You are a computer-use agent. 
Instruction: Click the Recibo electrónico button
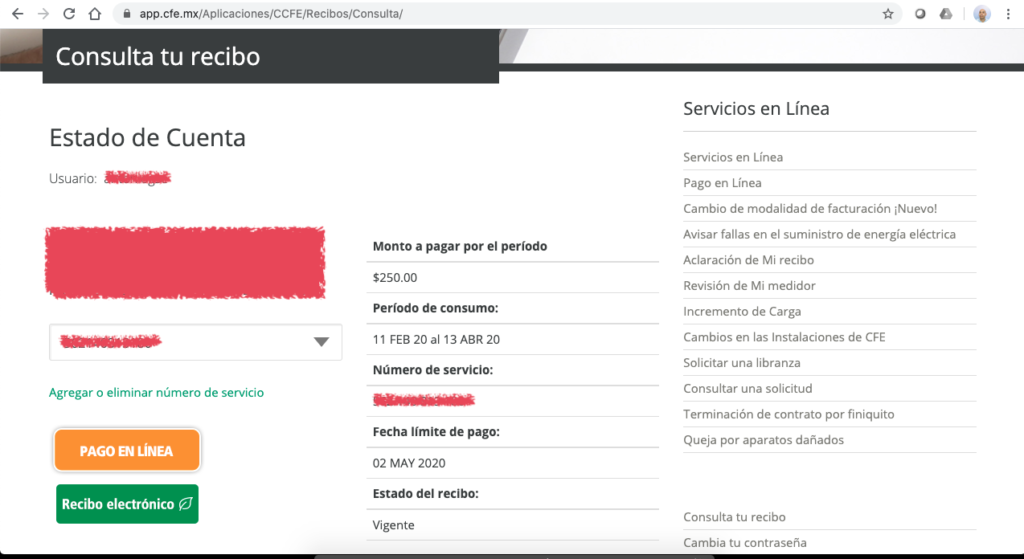point(127,503)
